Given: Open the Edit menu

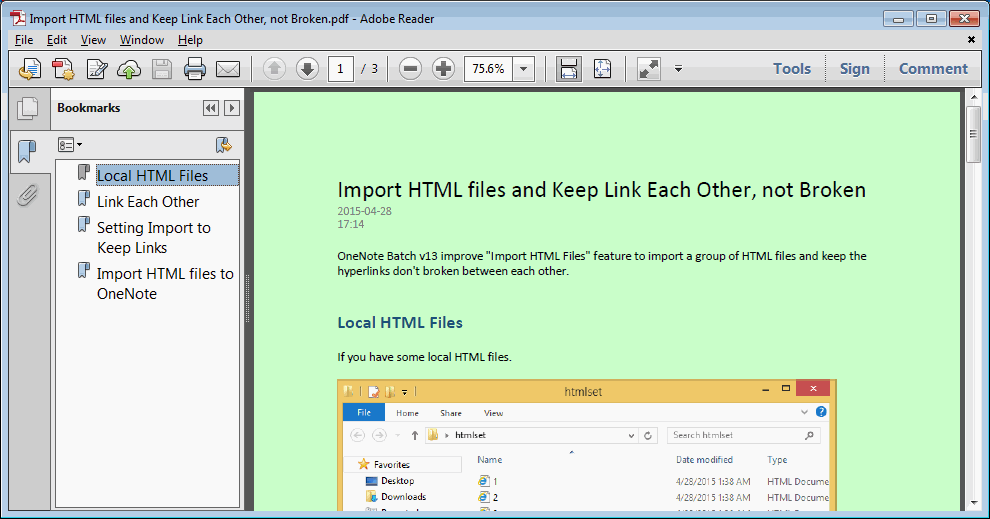Looking at the screenshot, I should [57, 40].
